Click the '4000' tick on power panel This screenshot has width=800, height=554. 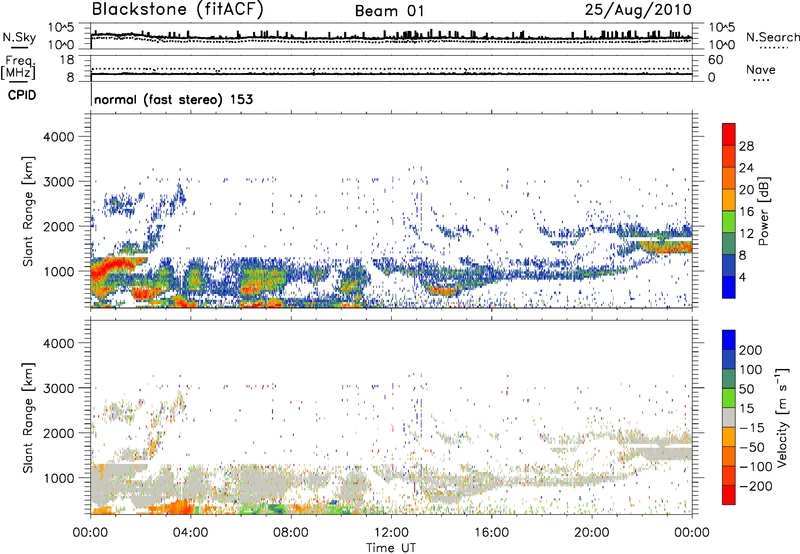click(59, 137)
